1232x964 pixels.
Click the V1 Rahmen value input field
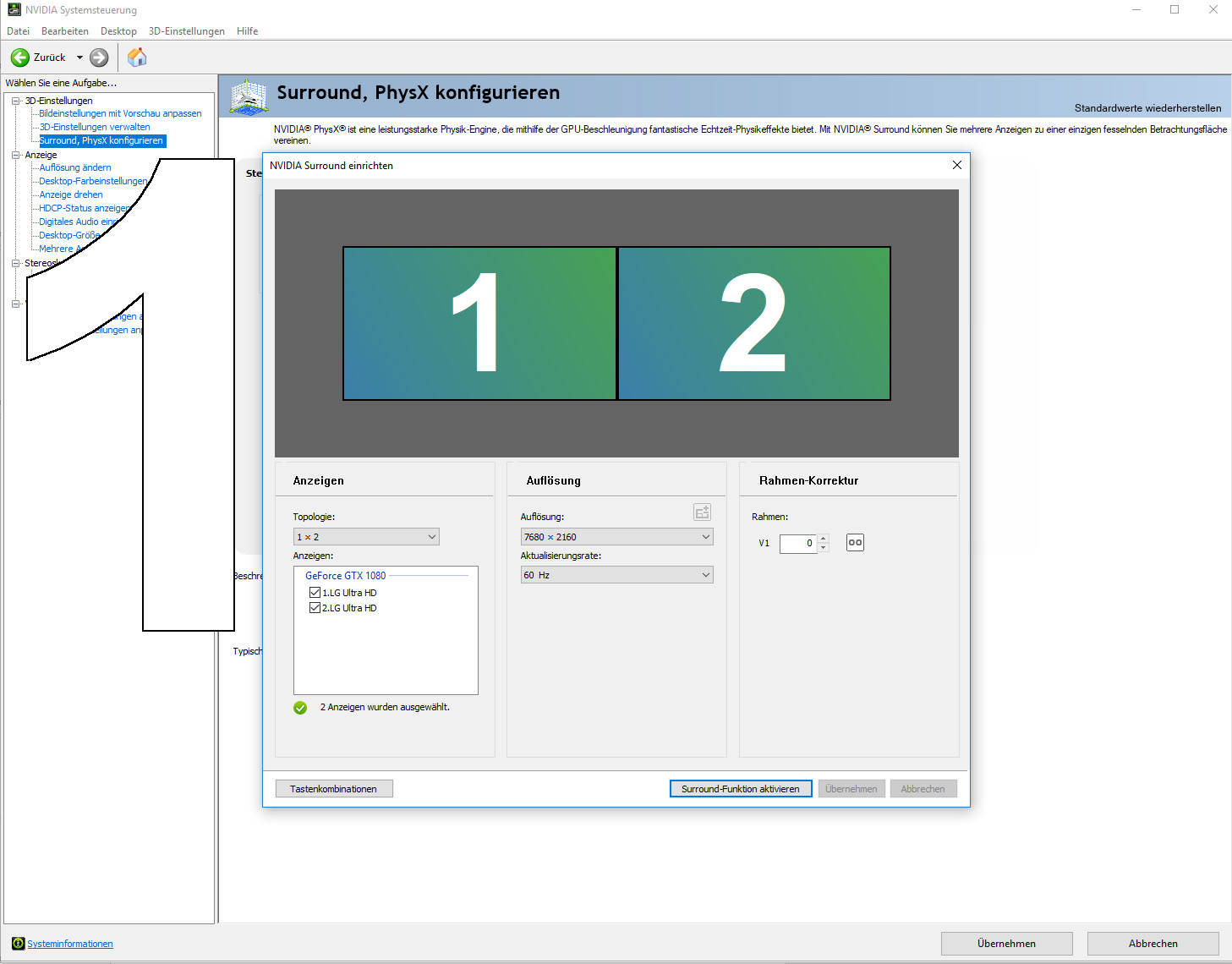pos(798,543)
